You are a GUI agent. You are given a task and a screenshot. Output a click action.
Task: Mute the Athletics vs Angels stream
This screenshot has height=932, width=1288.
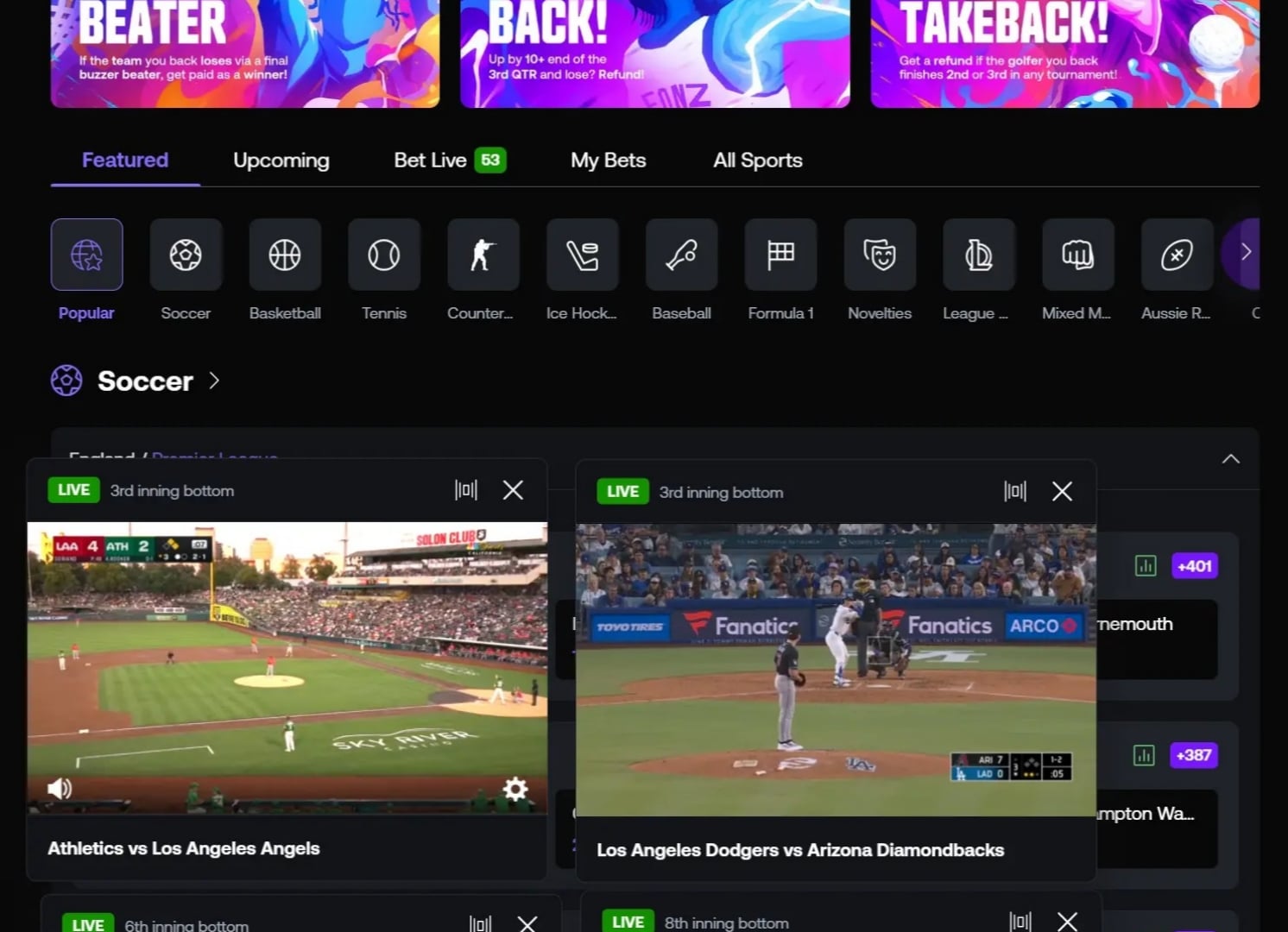coord(60,788)
